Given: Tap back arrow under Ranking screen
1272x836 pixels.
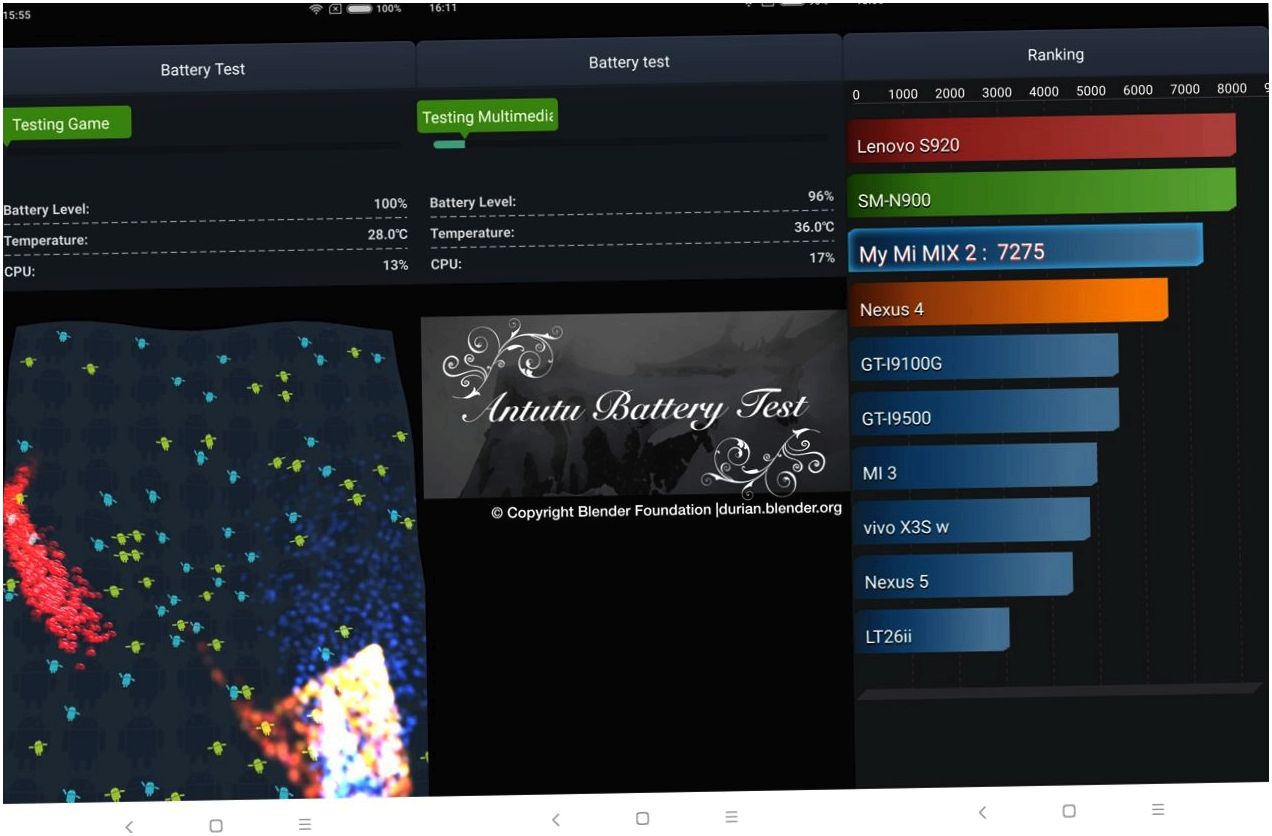Looking at the screenshot, I should [983, 813].
